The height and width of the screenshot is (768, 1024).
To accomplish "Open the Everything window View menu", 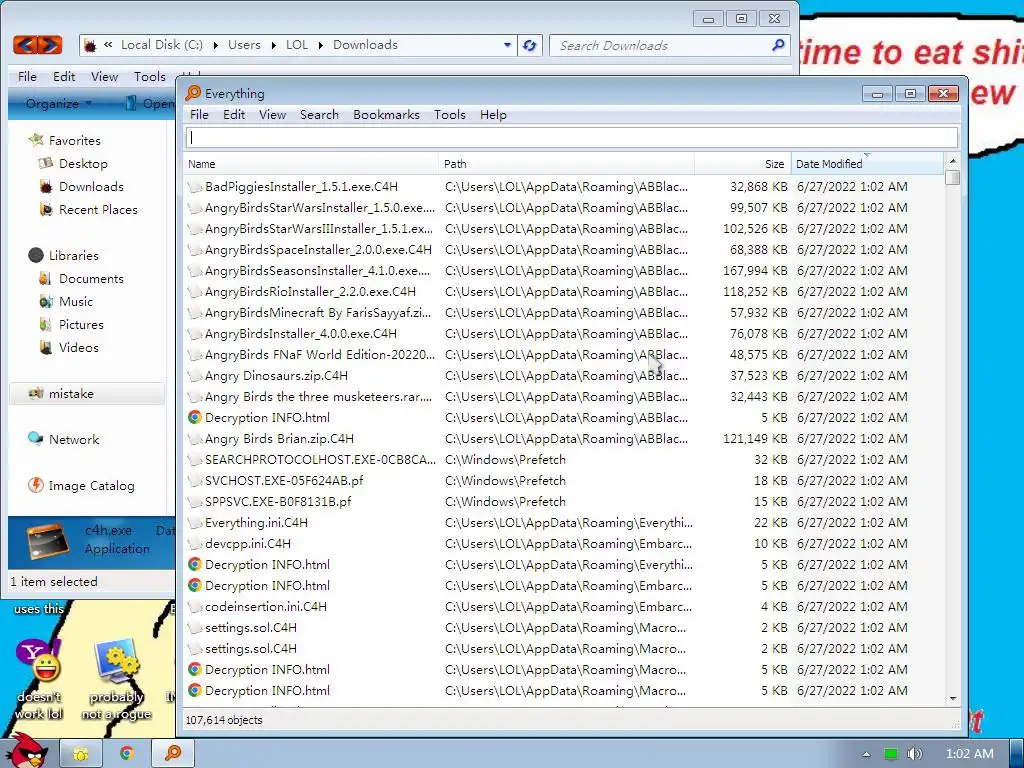I will click(272, 114).
